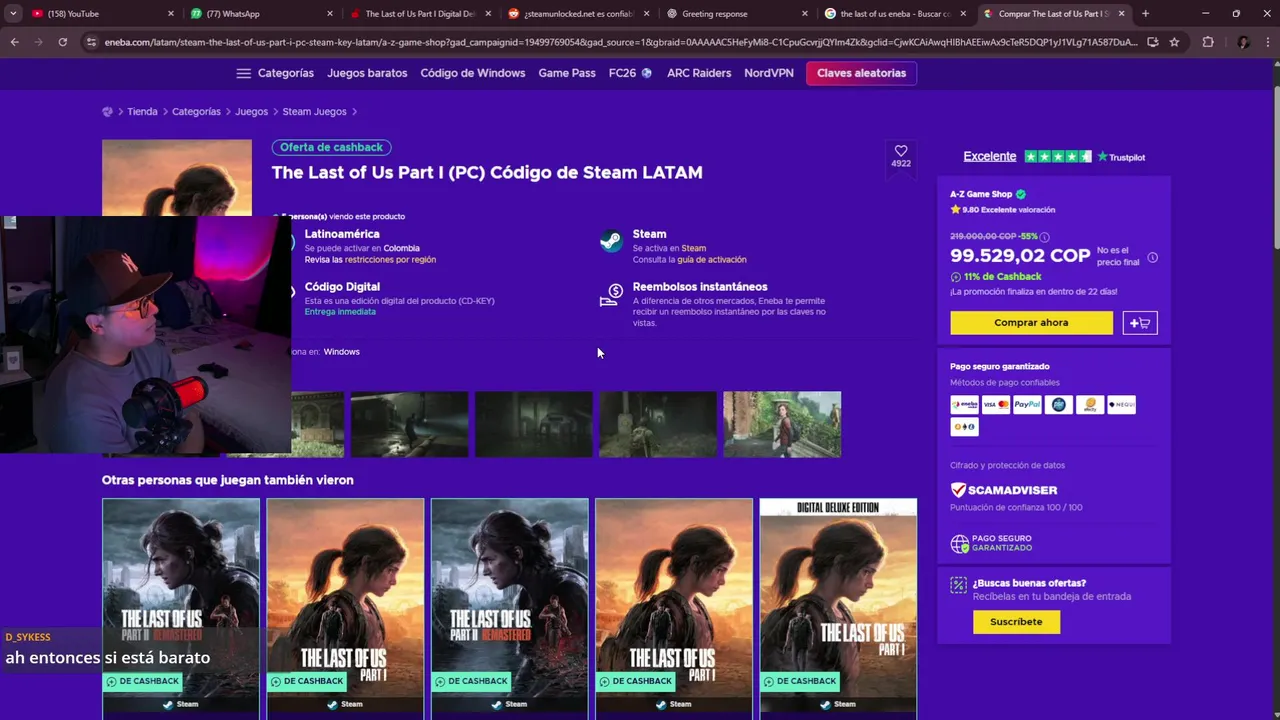Viewport: 1280px width, 720px height.
Task: Click the Excelente Trustpilot link
Action: tap(989, 156)
